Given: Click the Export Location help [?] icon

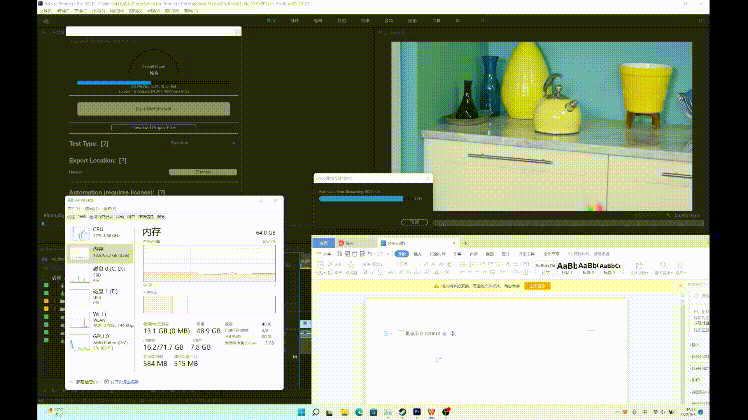Looking at the screenshot, I should point(123,160).
